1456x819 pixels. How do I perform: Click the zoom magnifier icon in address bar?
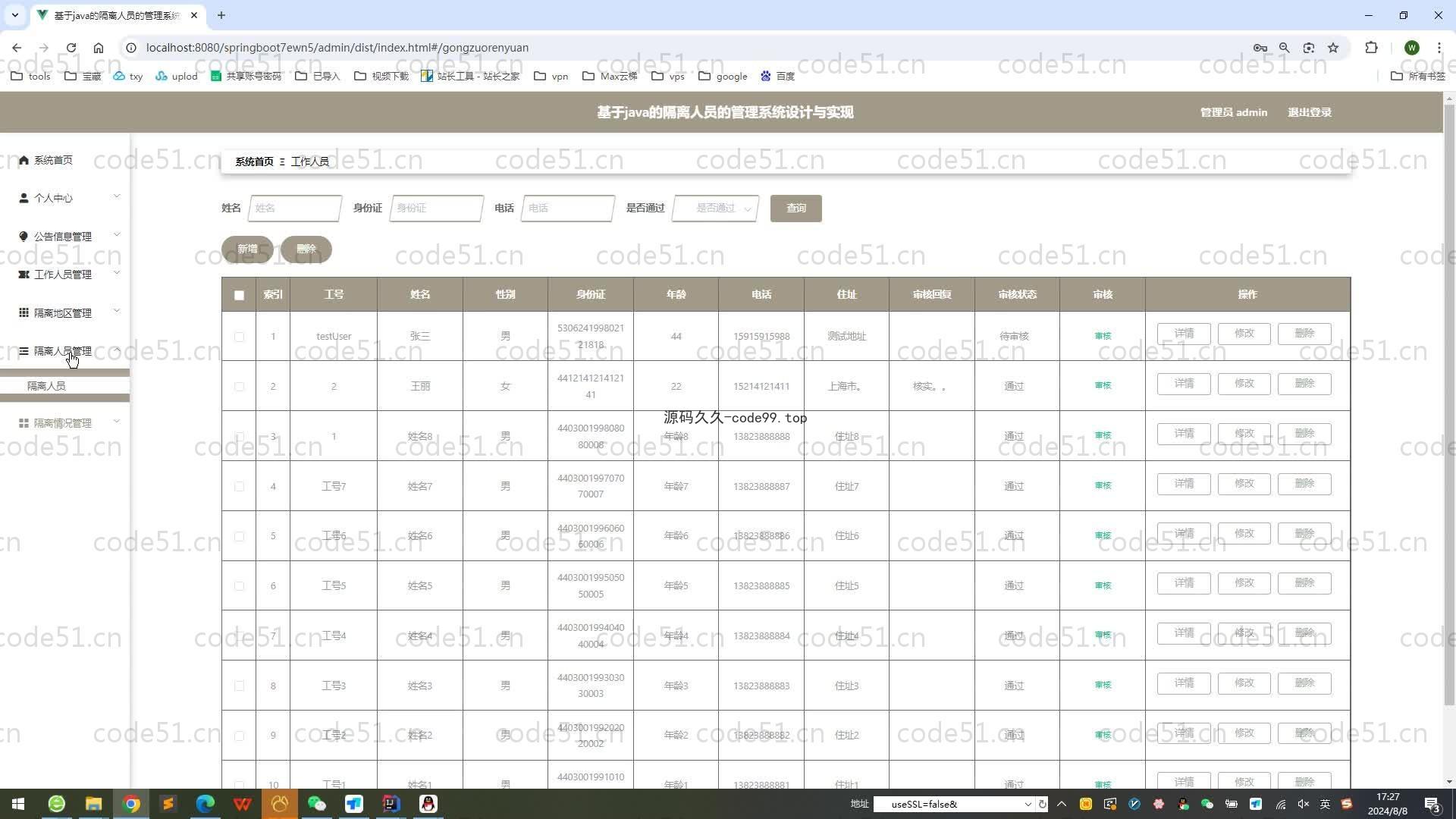pyautogui.click(x=1284, y=48)
